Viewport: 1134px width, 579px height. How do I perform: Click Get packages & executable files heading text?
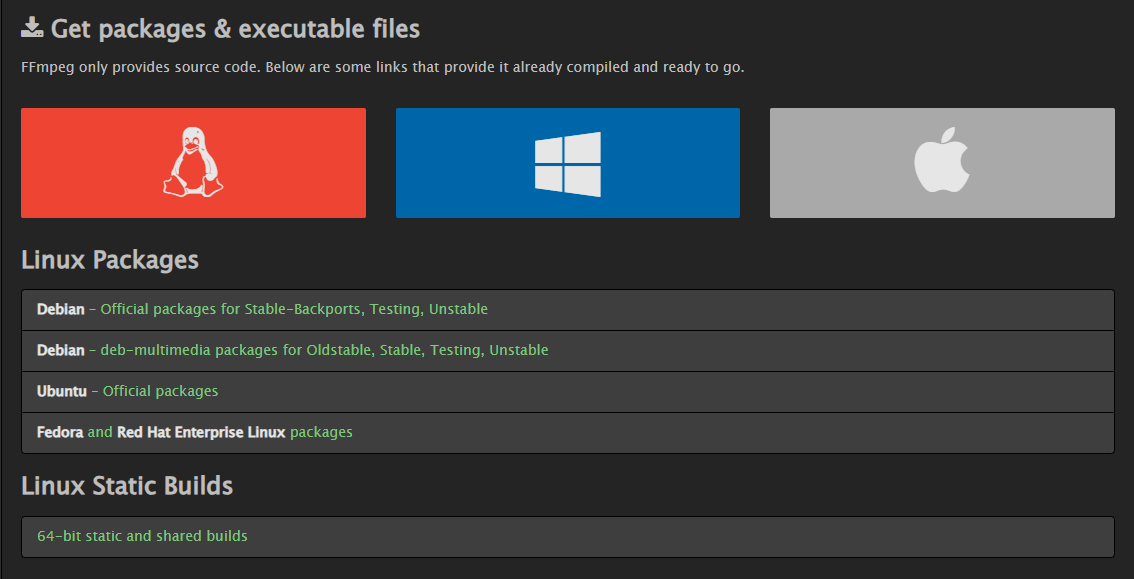(235, 29)
